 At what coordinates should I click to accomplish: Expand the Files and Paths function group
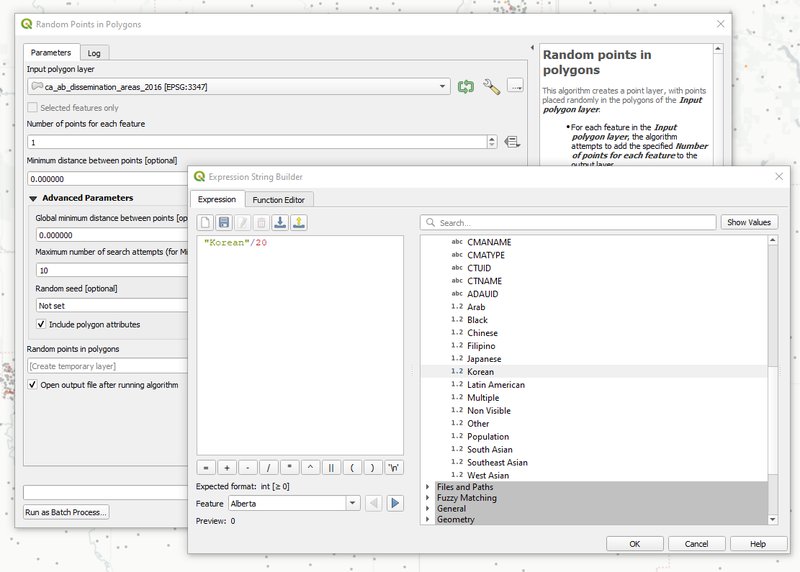[x=428, y=487]
